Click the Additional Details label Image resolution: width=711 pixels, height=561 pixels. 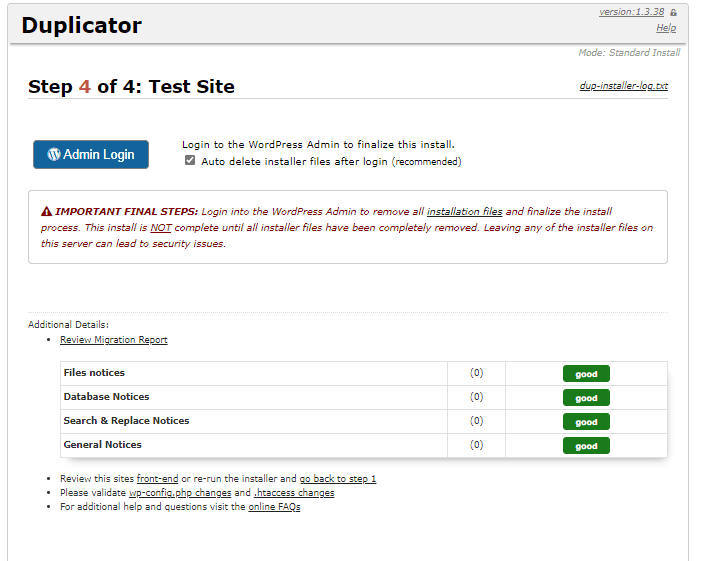pos(68,325)
